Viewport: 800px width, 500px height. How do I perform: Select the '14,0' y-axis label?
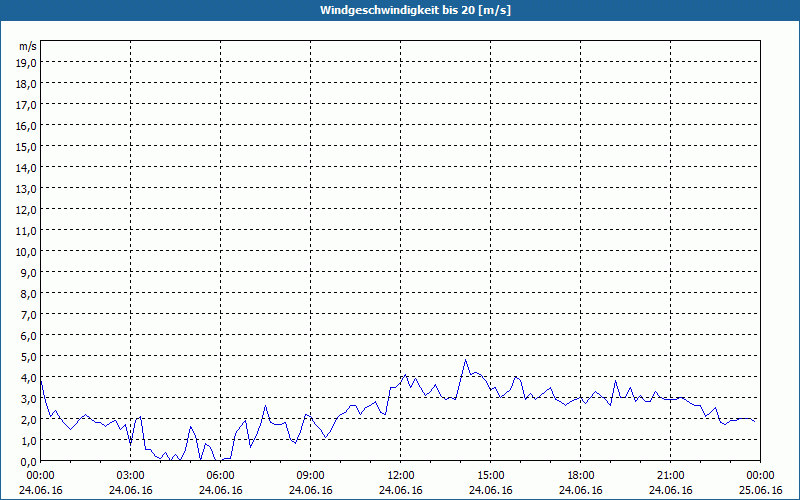point(27,168)
